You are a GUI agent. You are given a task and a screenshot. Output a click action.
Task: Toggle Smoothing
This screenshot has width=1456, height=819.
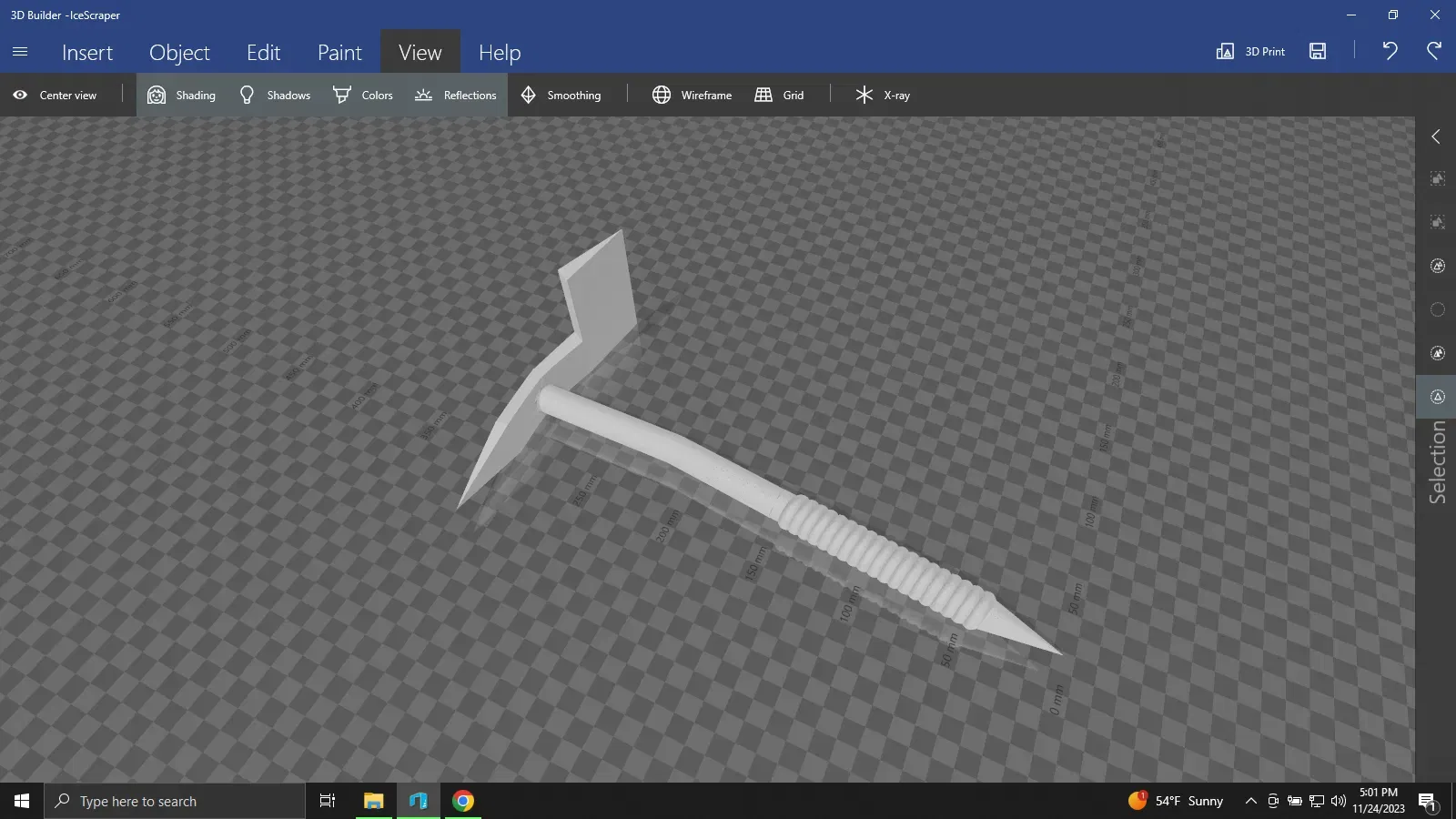(560, 95)
